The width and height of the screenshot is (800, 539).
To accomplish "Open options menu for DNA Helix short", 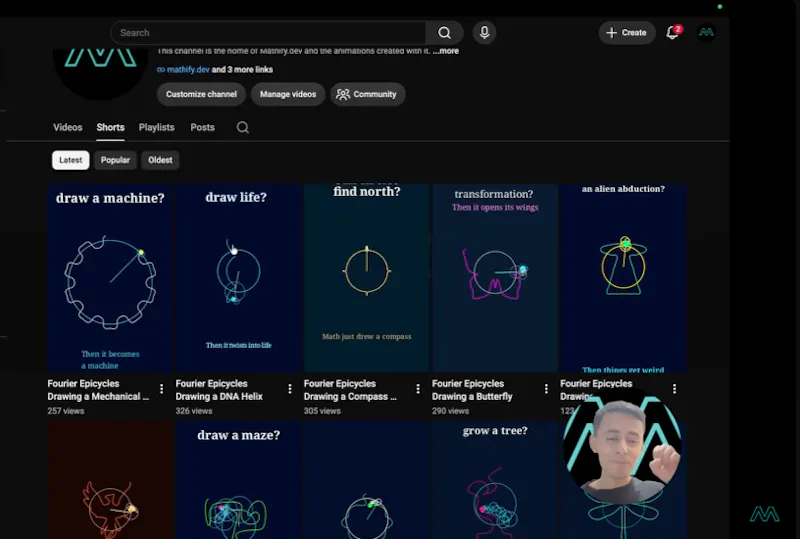I will tap(290, 389).
